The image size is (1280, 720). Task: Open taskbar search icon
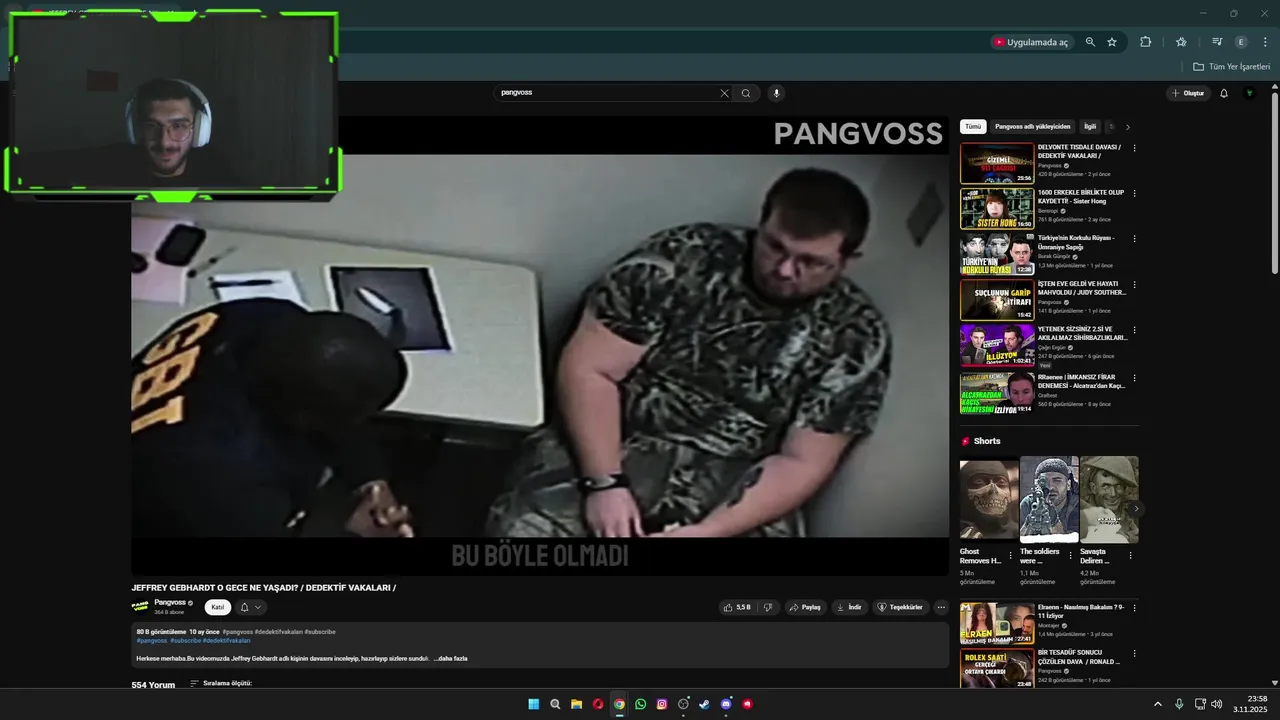(555, 704)
